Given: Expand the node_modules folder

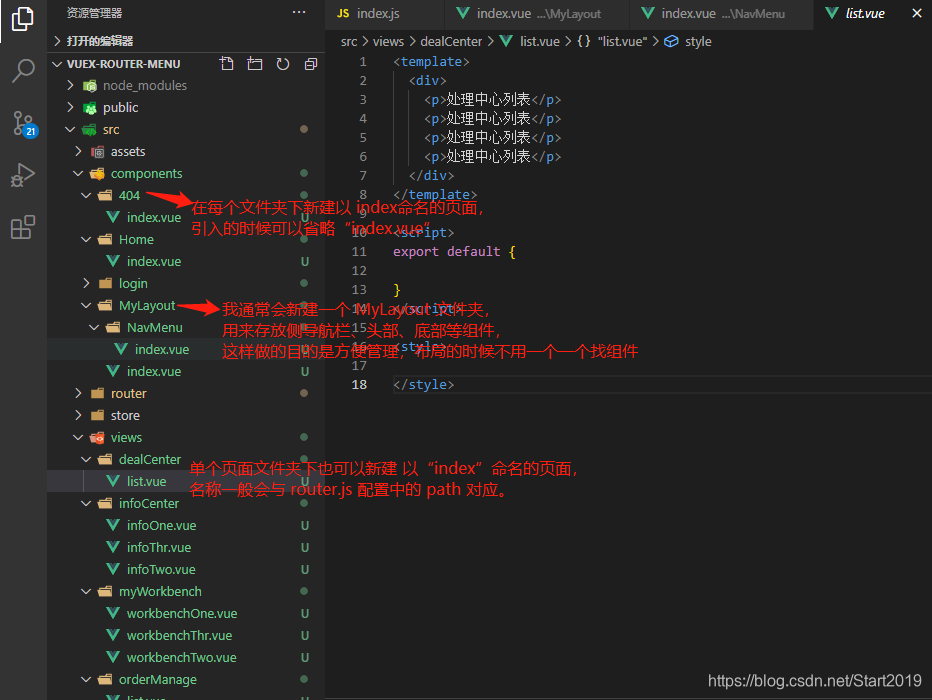Looking at the screenshot, I should click(x=186, y=86).
